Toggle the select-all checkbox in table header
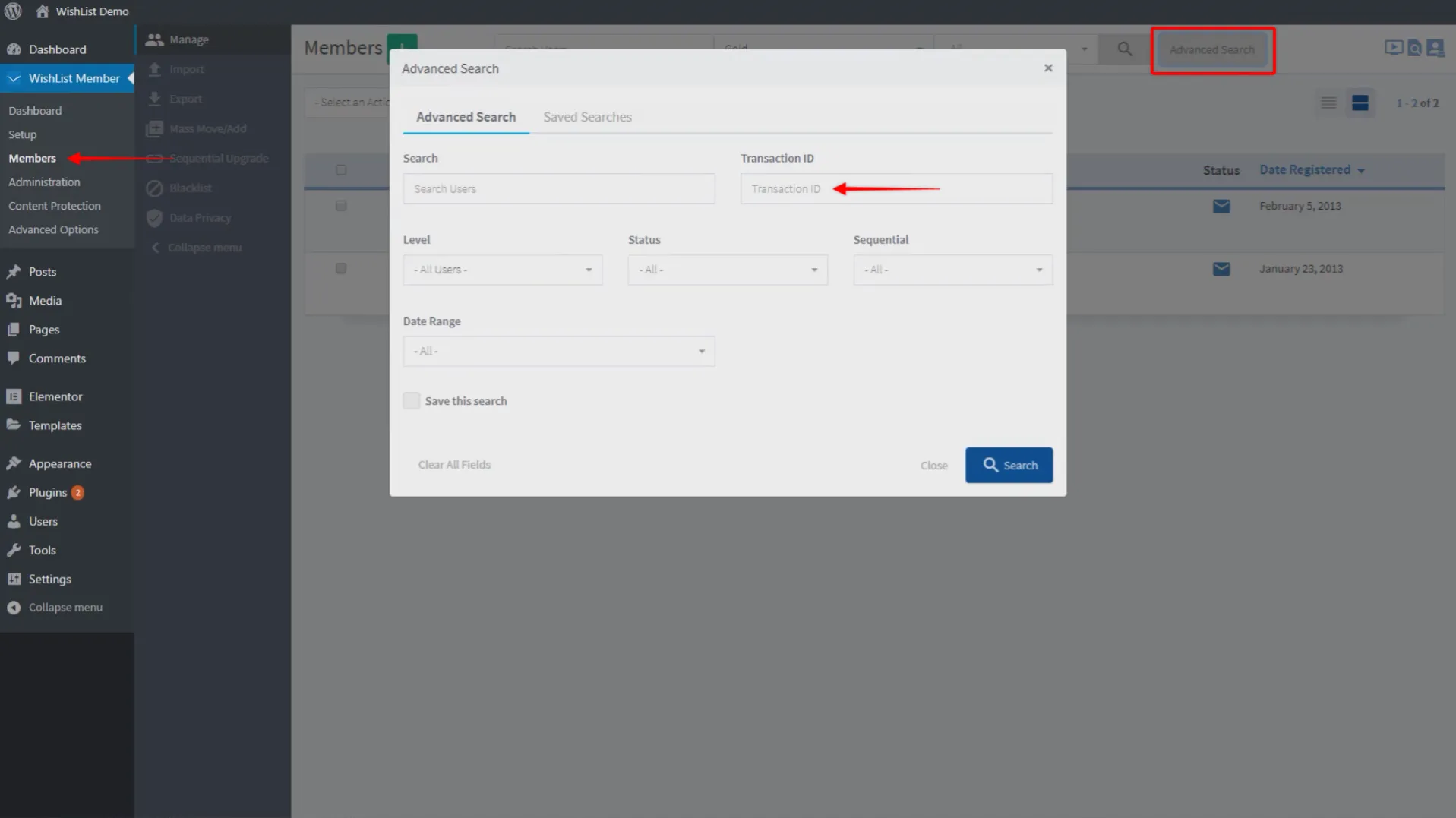Viewport: 1456px width, 818px height. point(341,170)
